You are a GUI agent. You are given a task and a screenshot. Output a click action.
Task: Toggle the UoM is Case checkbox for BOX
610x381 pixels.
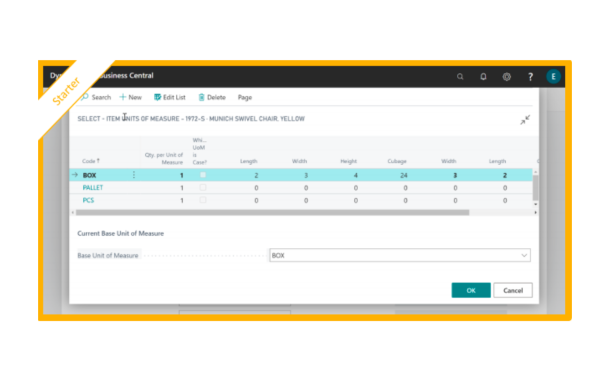(x=203, y=175)
